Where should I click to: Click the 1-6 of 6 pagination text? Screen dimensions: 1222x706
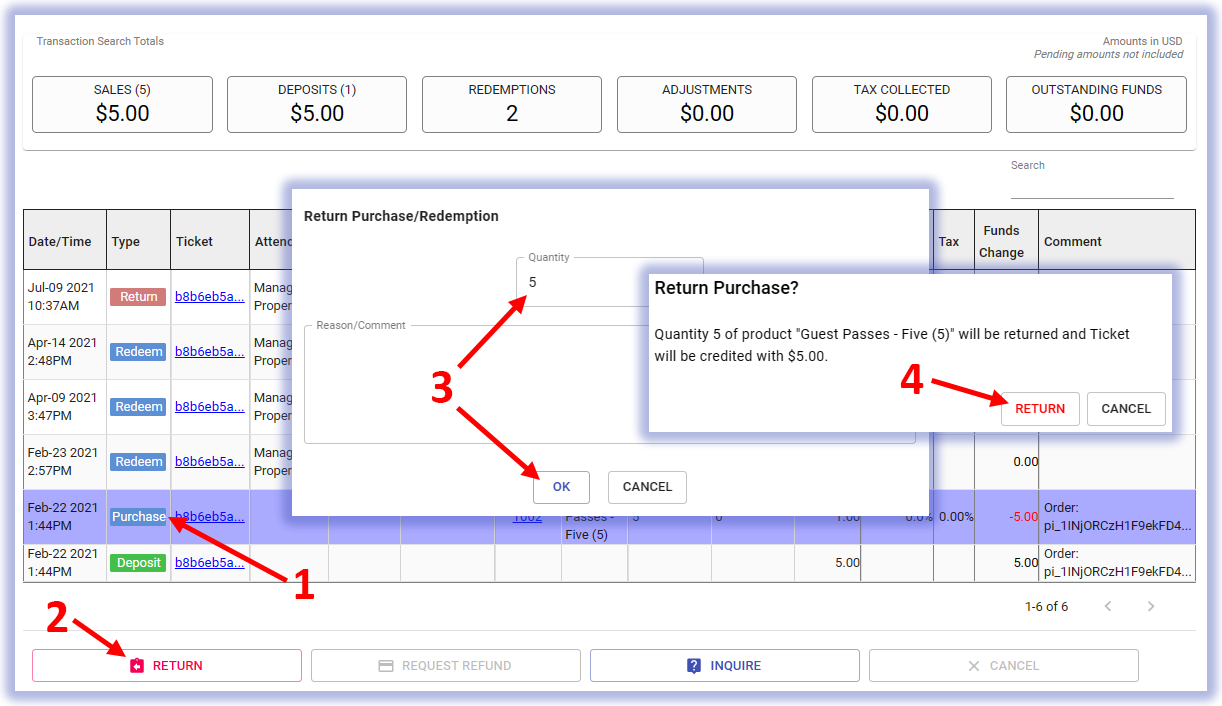(x=1047, y=606)
